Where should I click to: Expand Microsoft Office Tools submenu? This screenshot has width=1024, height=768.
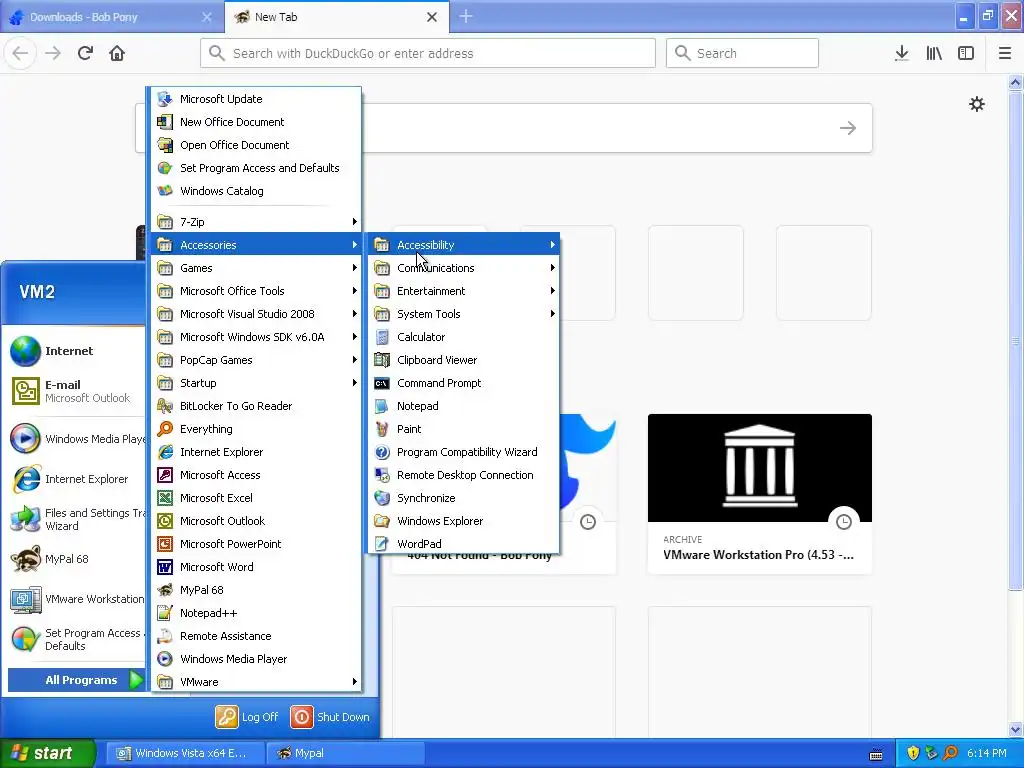coord(256,291)
